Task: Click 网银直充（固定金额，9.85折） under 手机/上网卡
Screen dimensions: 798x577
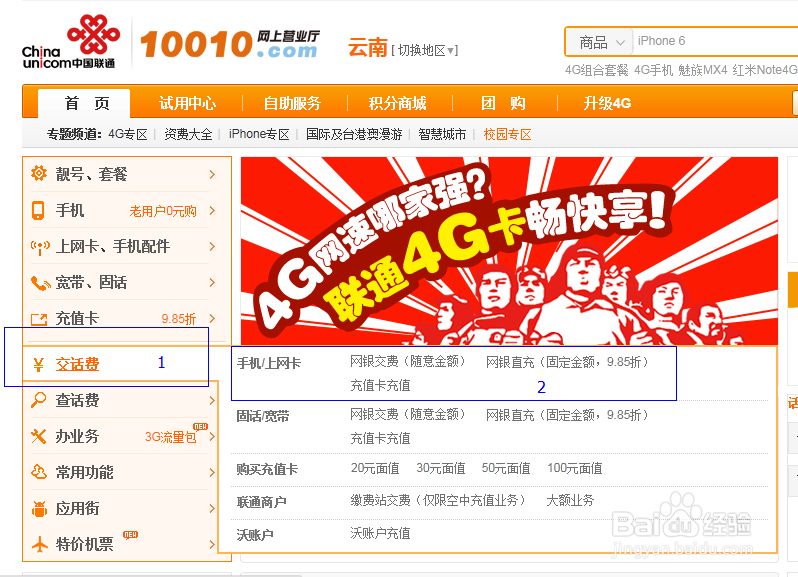Action: pyautogui.click(x=567, y=362)
